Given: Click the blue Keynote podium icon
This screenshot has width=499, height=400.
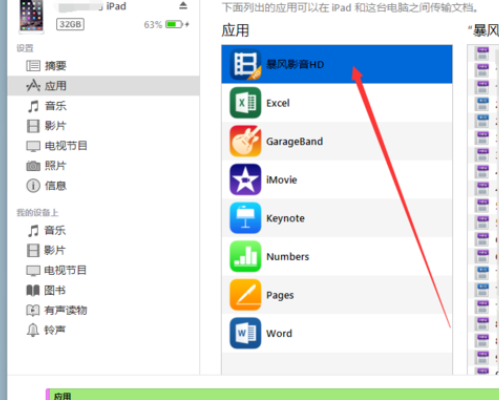Looking at the screenshot, I should pyautogui.click(x=245, y=218).
